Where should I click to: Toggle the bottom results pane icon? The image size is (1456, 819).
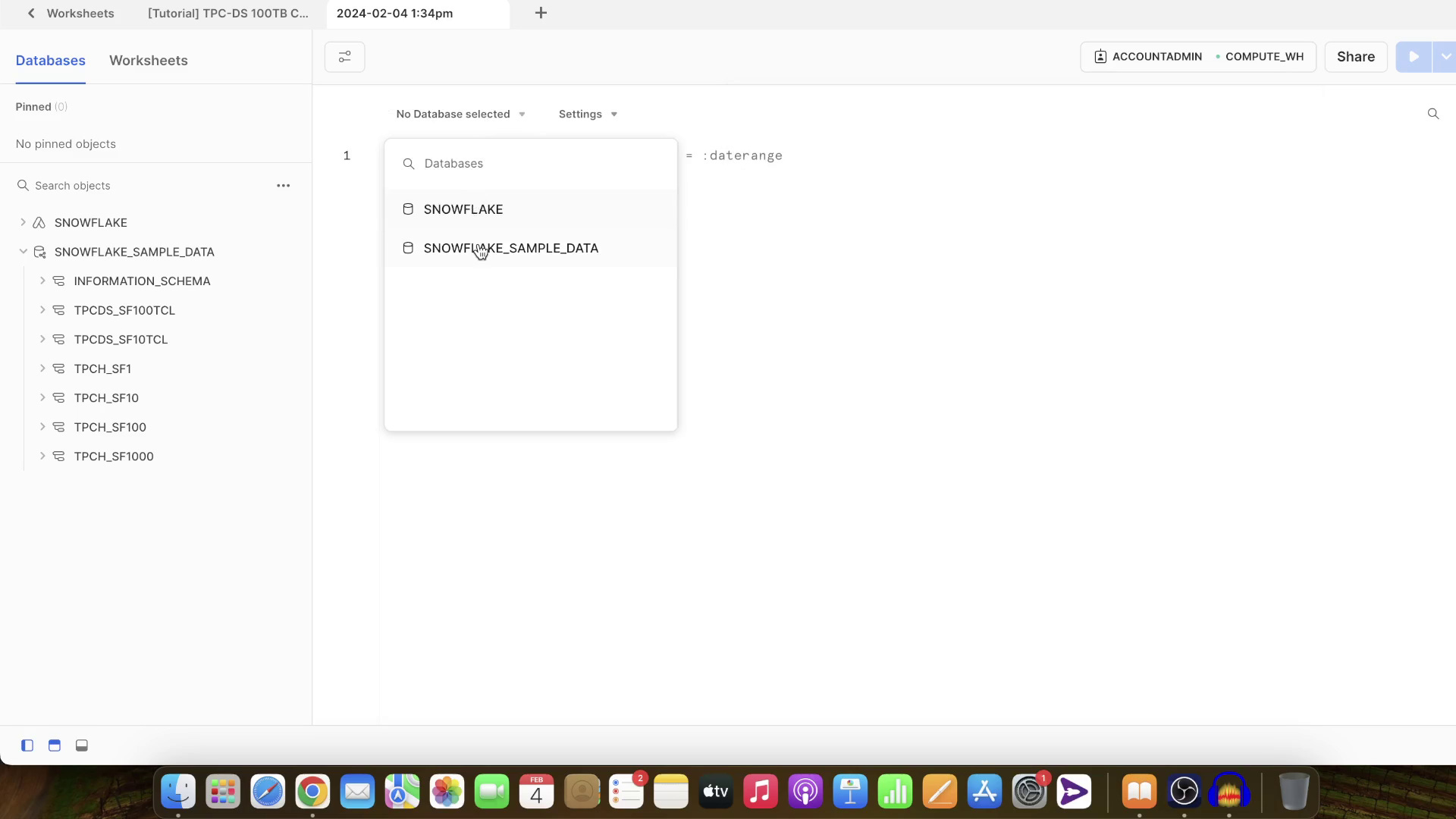82,745
